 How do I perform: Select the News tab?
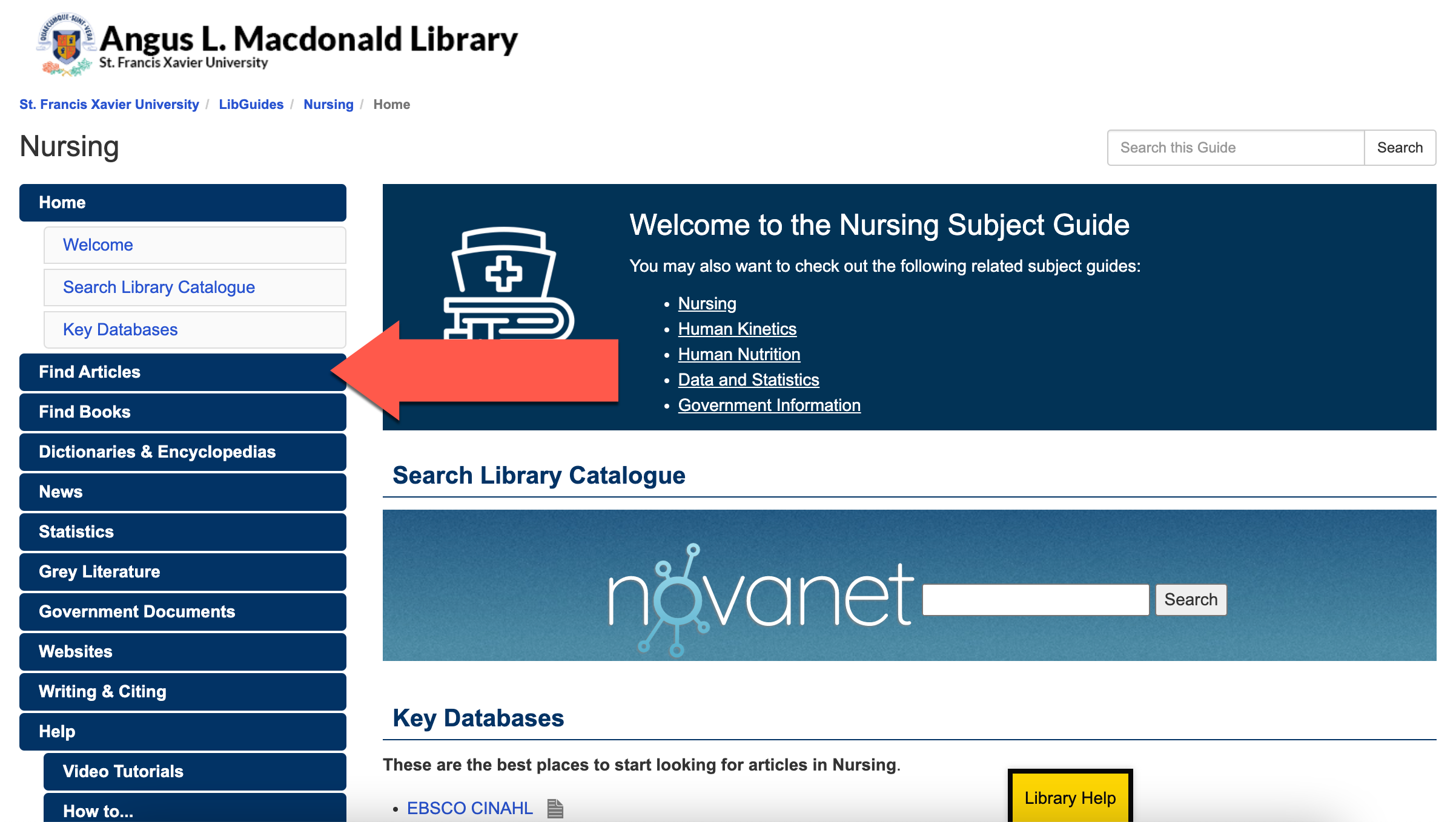[183, 492]
